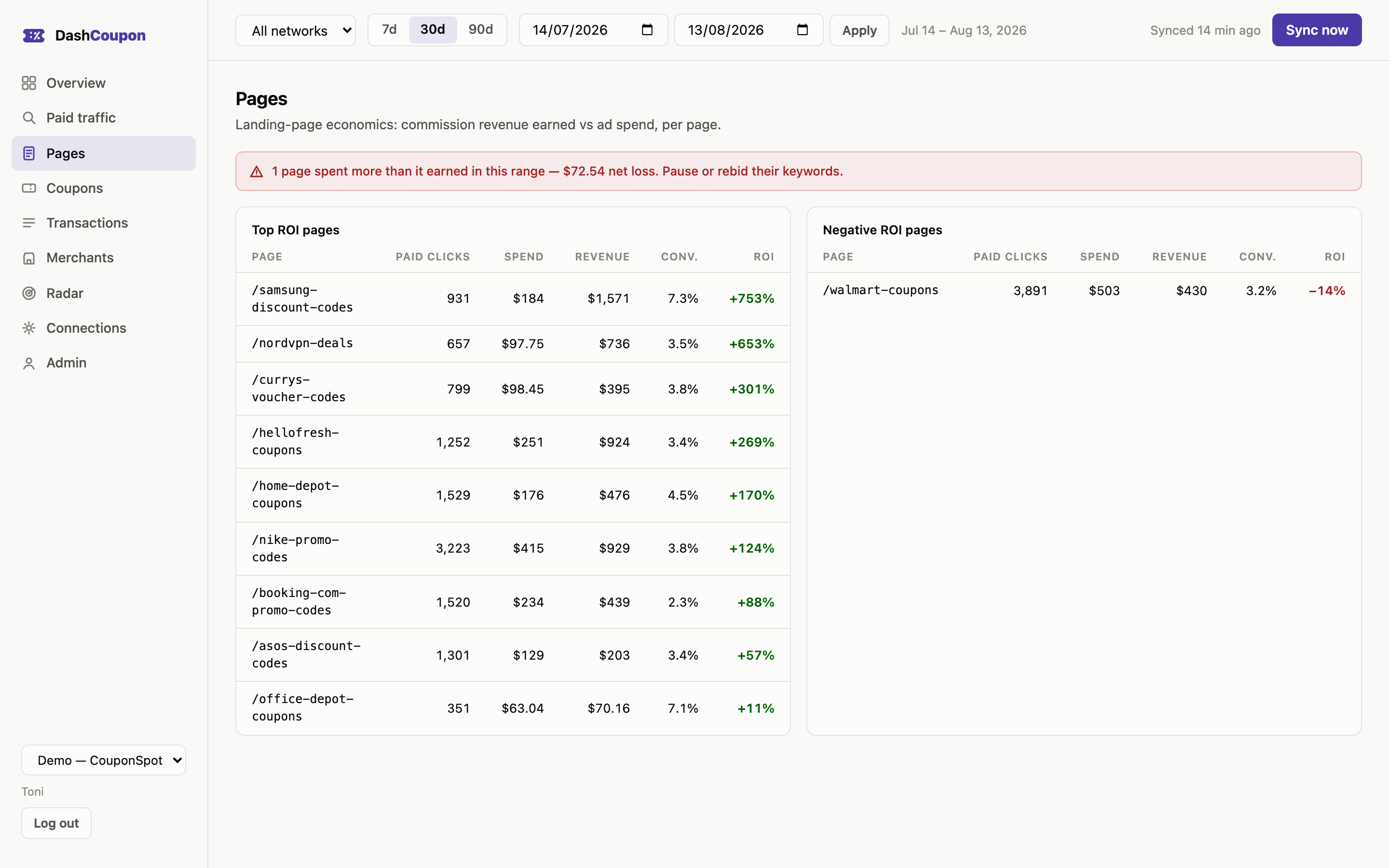Screen dimensions: 1389x868
Task: Click the warning triangle in the alert banner
Action: pos(257,172)
